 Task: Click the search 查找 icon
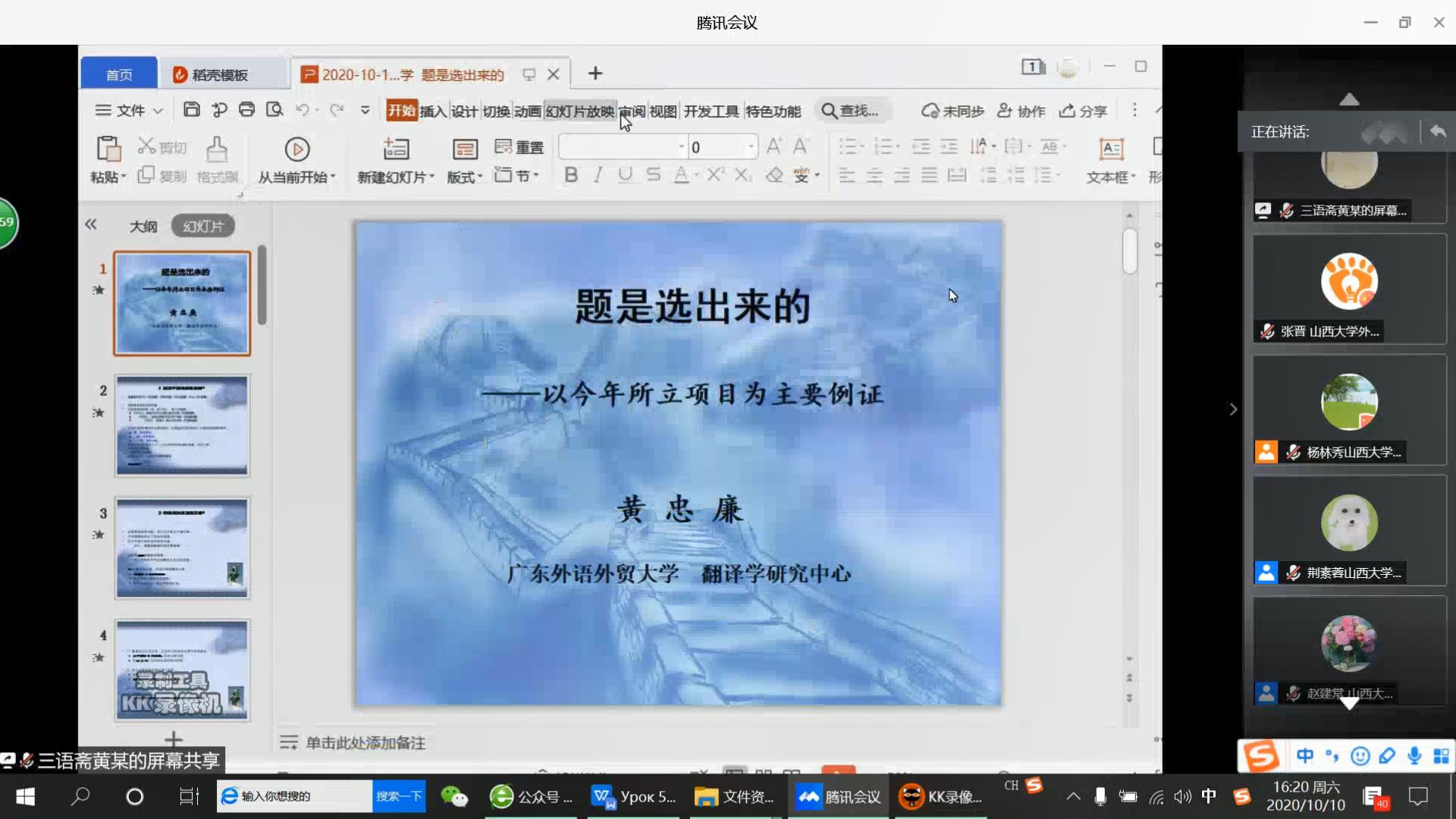pyautogui.click(x=830, y=111)
